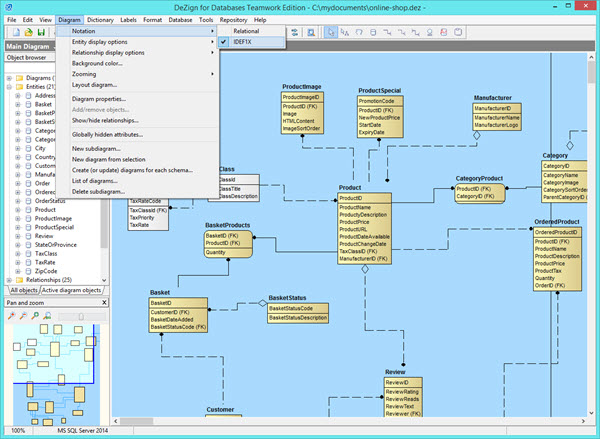Image resolution: width=600 pixels, height=439 pixels.
Task: Collapse the Entities tree node
Action: [x=9, y=86]
